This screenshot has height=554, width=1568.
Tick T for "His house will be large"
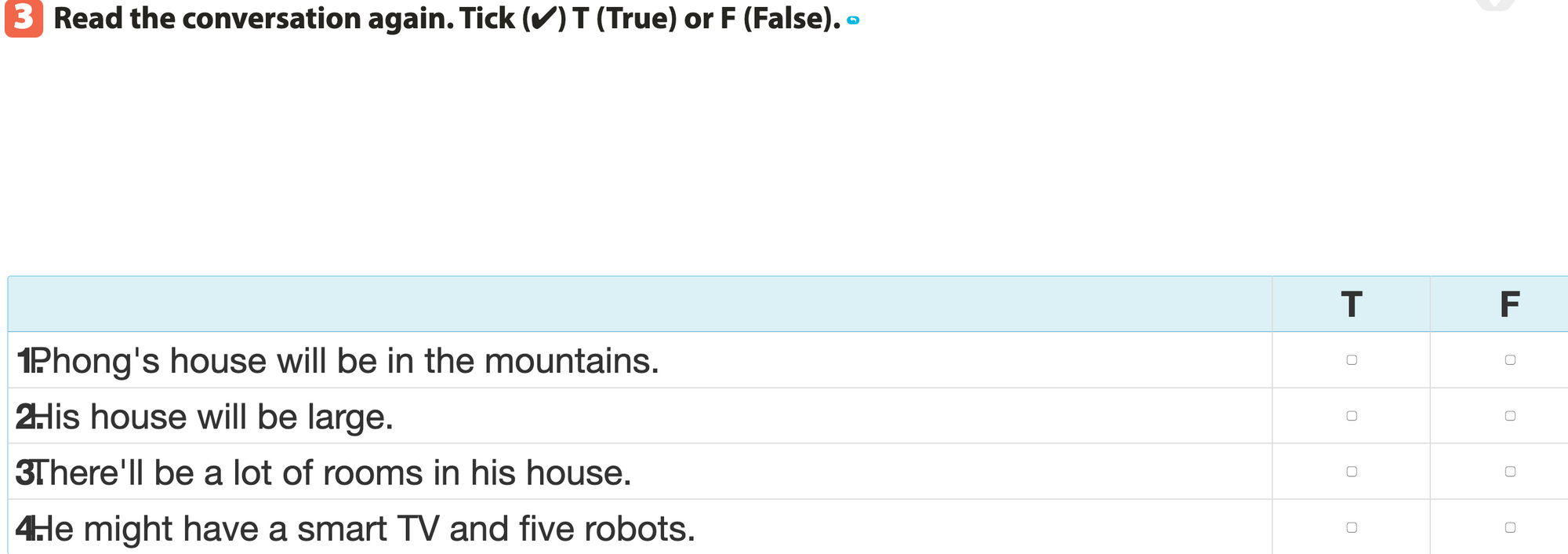pos(1352,416)
